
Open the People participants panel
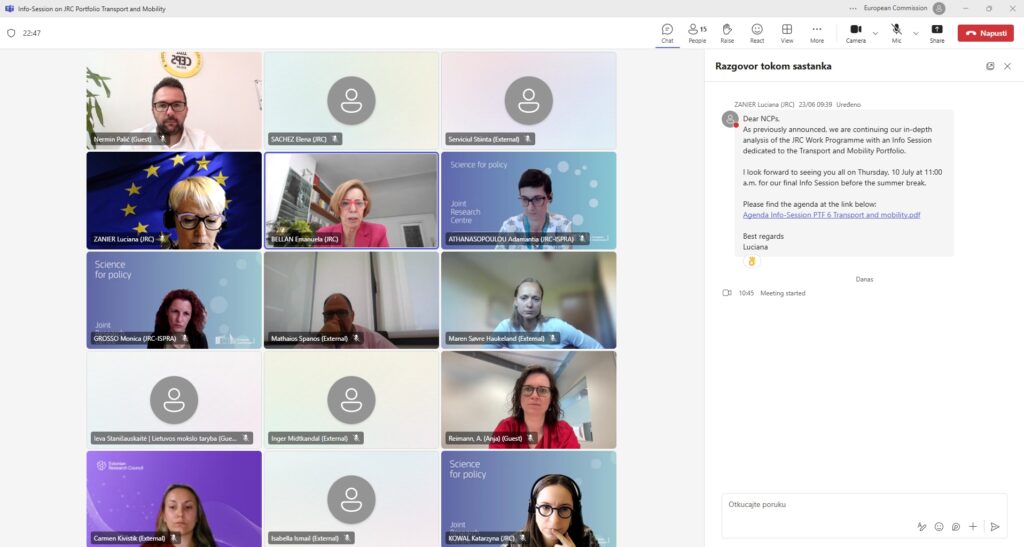pyautogui.click(x=697, y=33)
